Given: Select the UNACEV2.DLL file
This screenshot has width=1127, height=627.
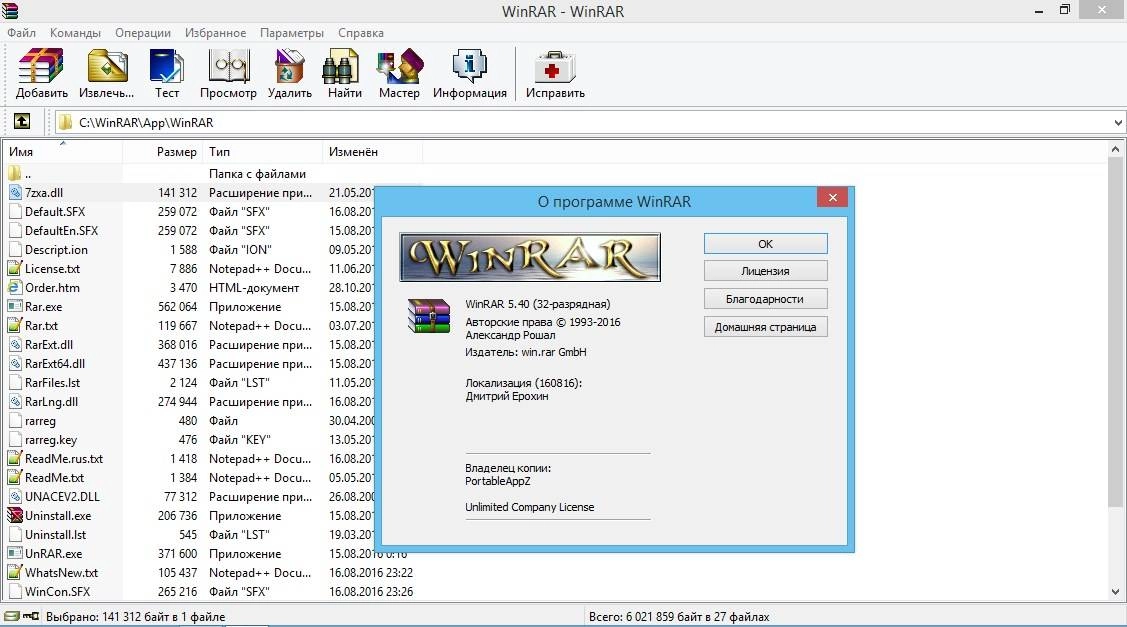Looking at the screenshot, I should coord(63,497).
